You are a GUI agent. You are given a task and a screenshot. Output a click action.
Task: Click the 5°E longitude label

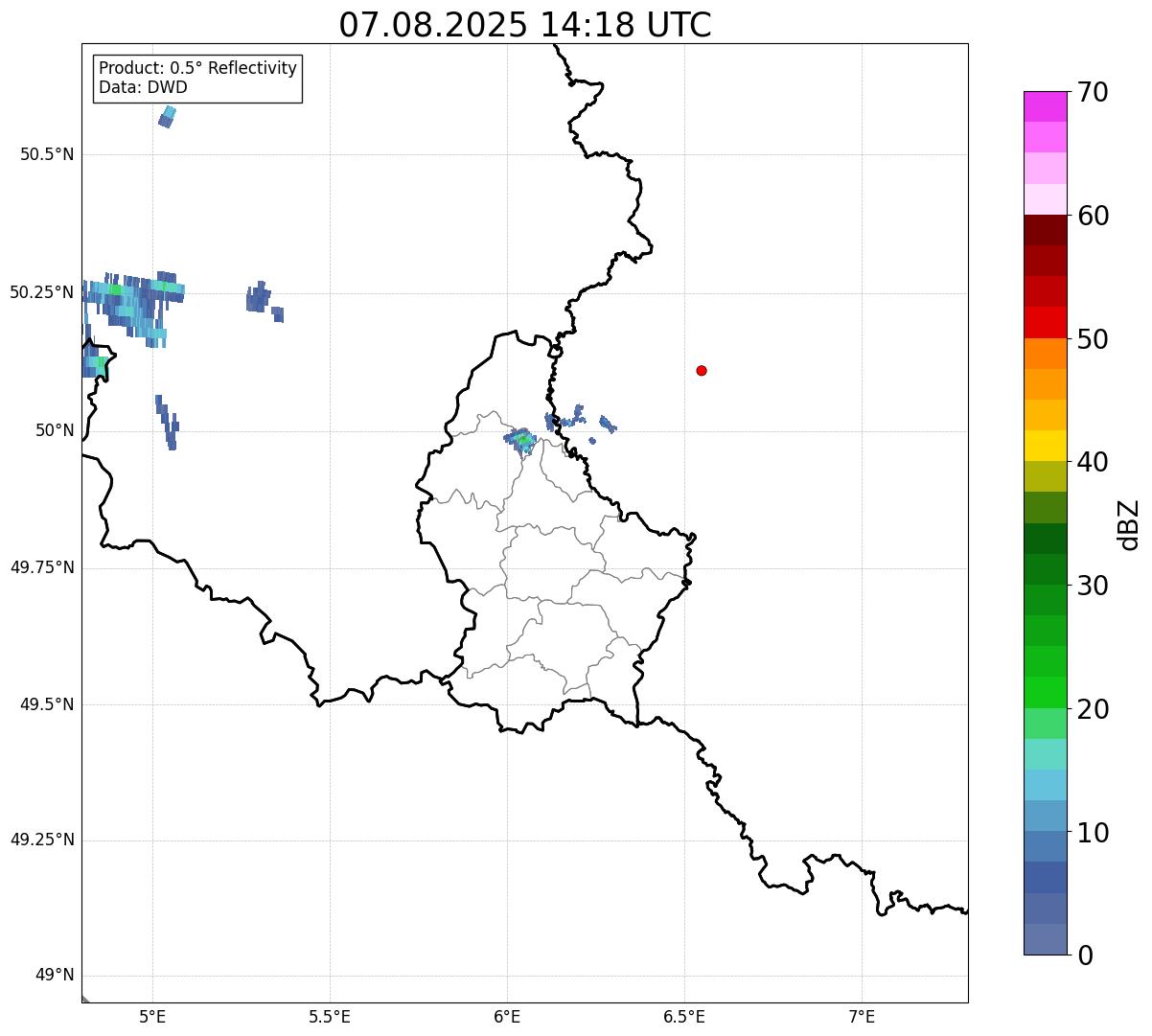point(152,1016)
